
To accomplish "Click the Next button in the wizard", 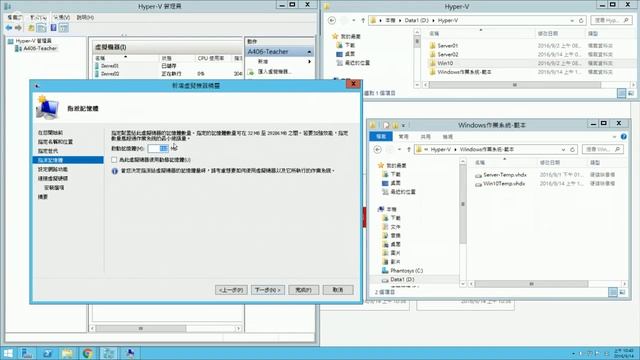I will point(268,290).
